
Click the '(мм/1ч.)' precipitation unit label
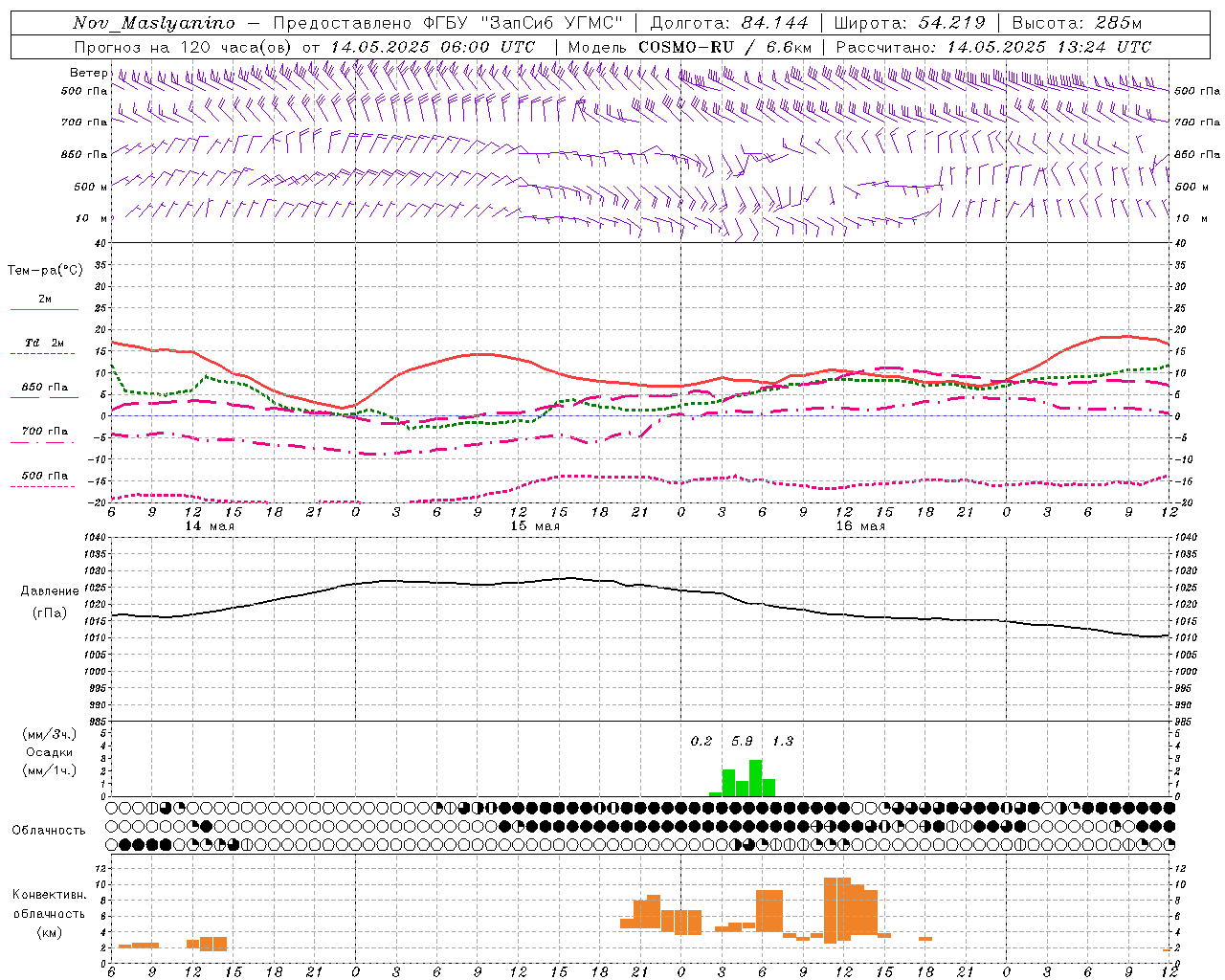click(x=49, y=770)
